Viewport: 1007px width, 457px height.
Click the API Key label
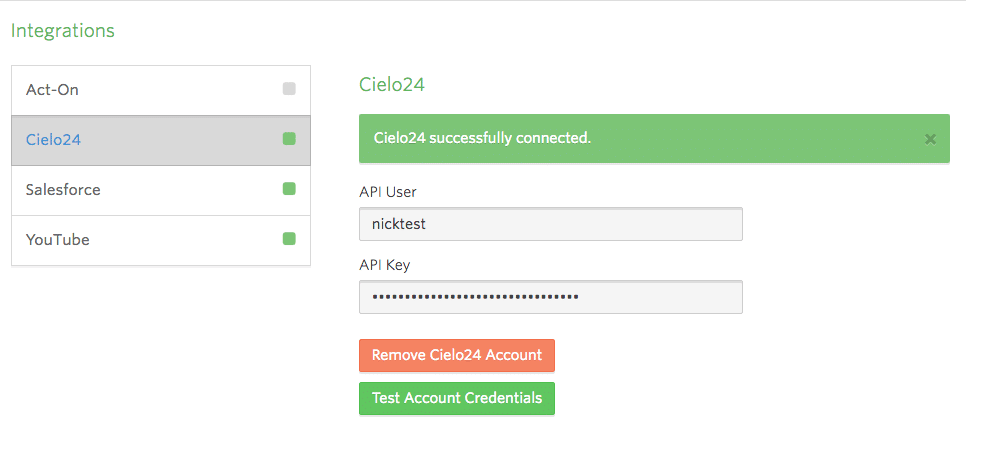pos(384,265)
